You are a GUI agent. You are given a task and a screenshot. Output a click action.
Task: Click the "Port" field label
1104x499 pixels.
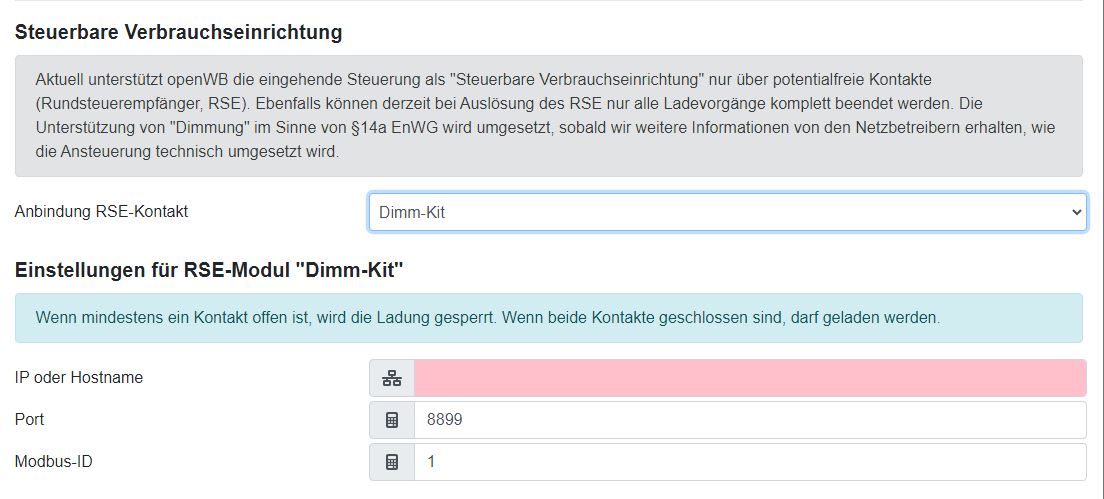click(x=30, y=420)
